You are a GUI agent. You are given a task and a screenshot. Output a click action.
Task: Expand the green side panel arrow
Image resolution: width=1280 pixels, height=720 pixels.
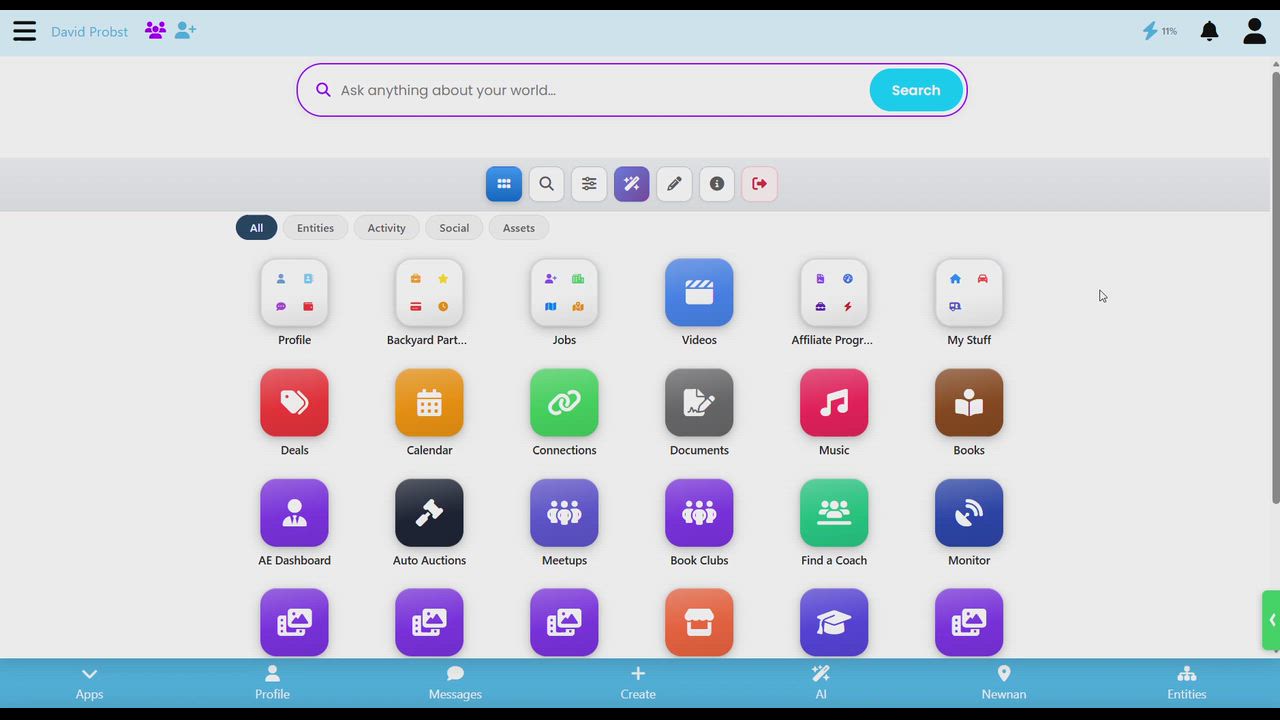[x=1271, y=620]
